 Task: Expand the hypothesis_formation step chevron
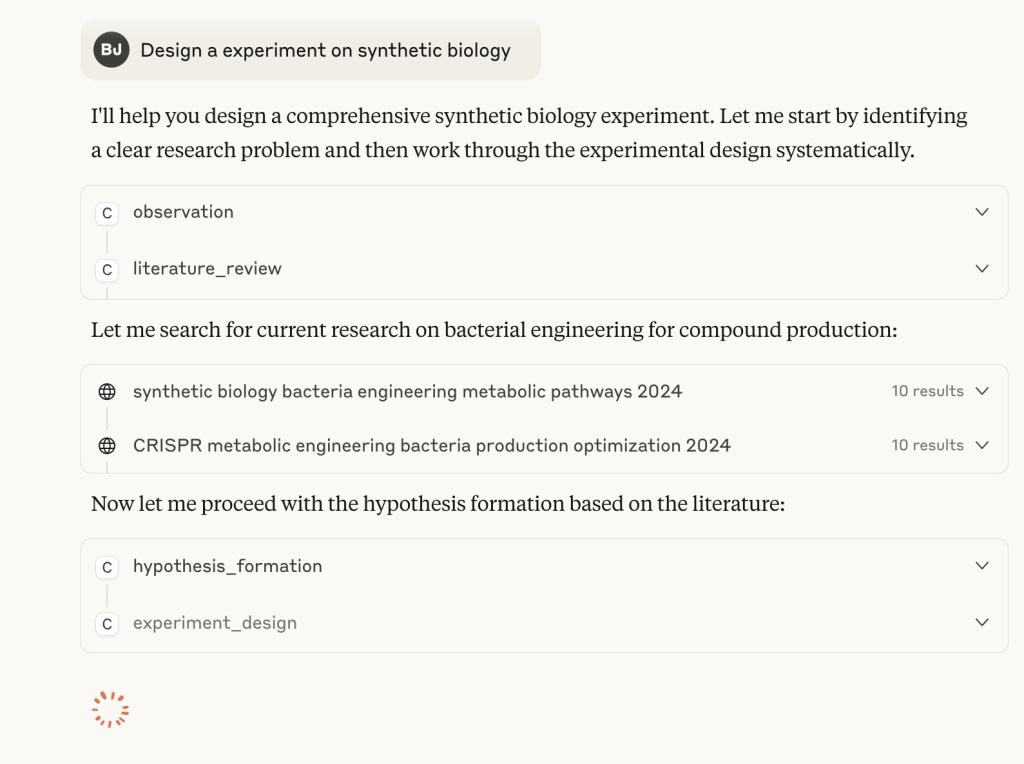(x=982, y=565)
